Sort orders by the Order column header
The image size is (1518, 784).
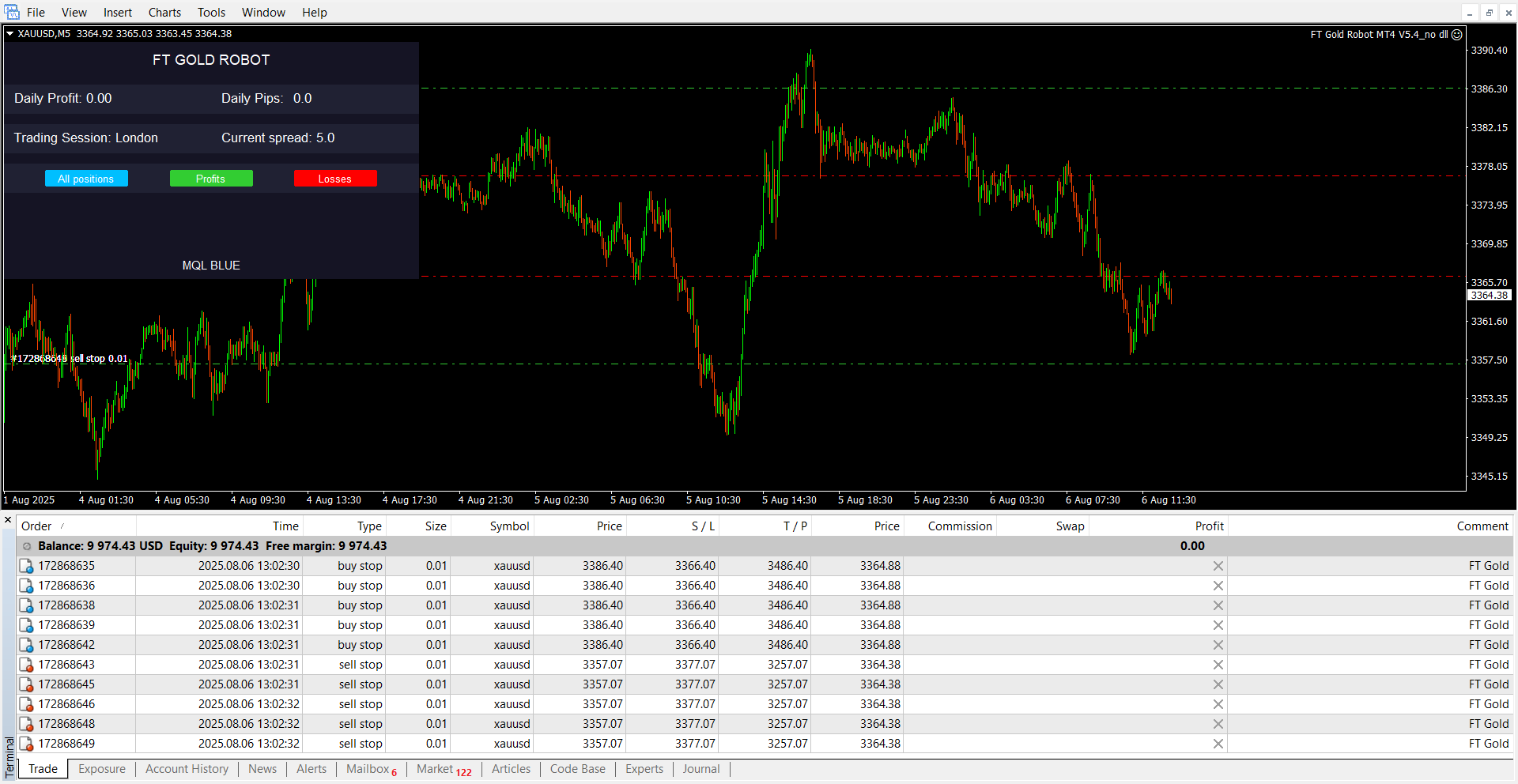(36, 526)
